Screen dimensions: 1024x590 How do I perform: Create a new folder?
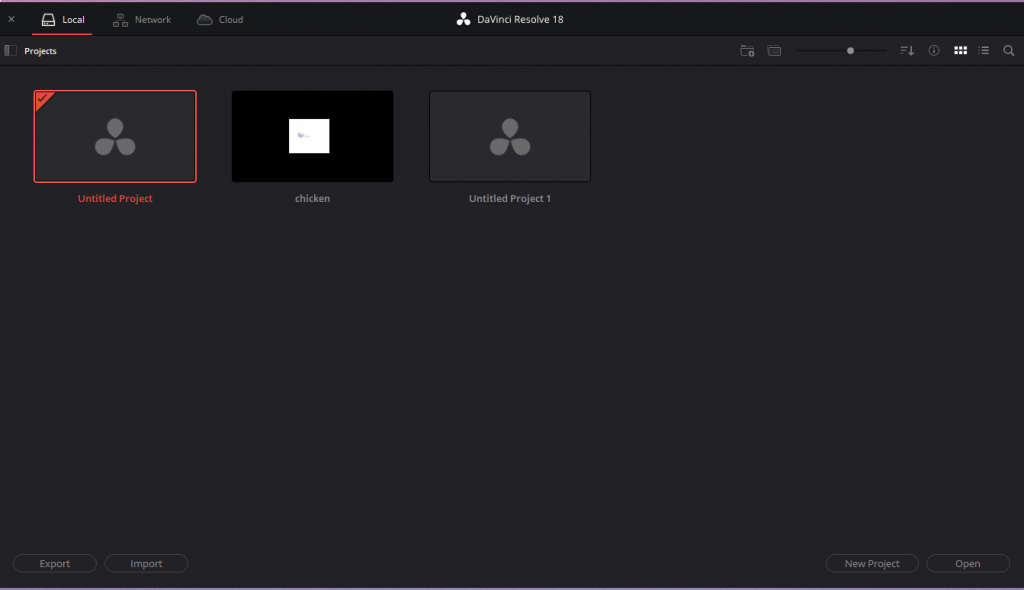[x=748, y=50]
